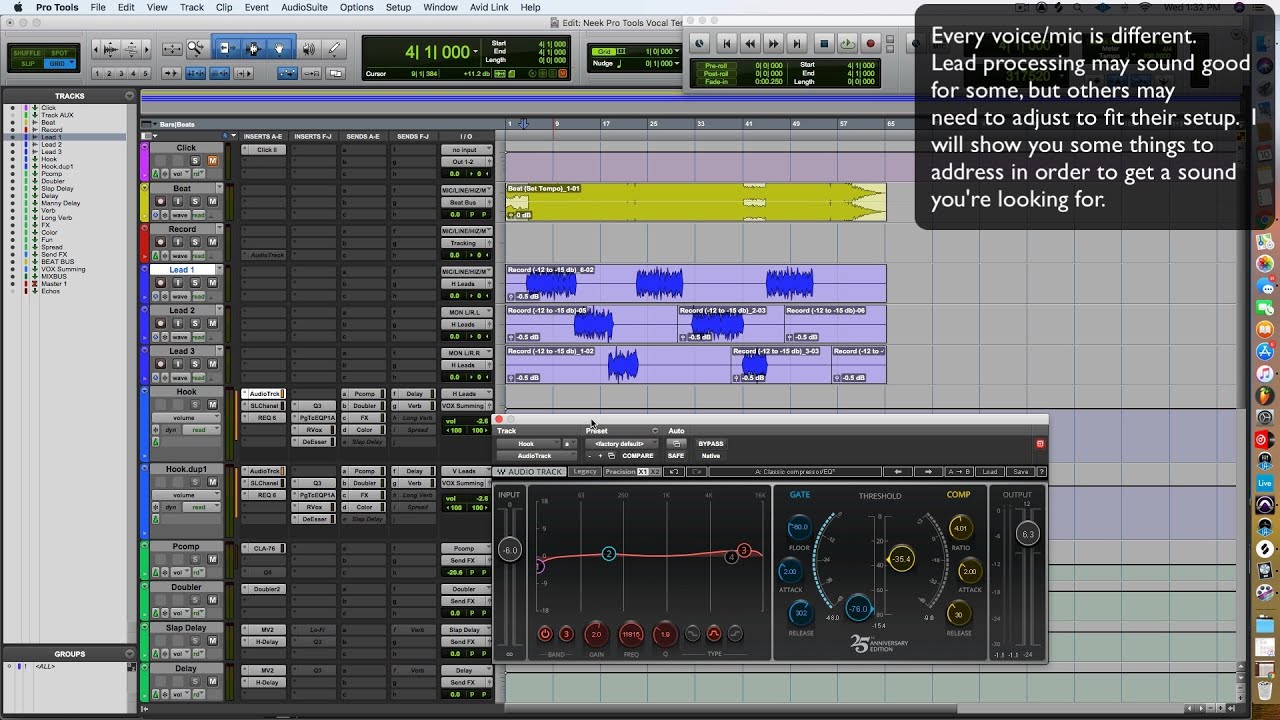
Task: Open the factory default preset dropdown
Action: (x=622, y=444)
